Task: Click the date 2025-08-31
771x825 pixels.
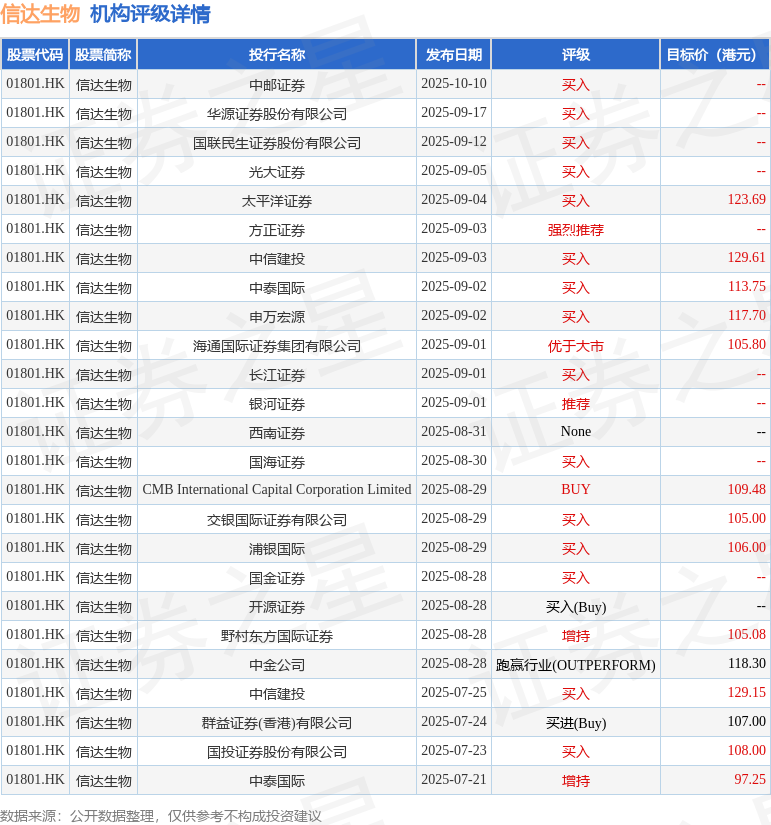Action: (x=454, y=431)
